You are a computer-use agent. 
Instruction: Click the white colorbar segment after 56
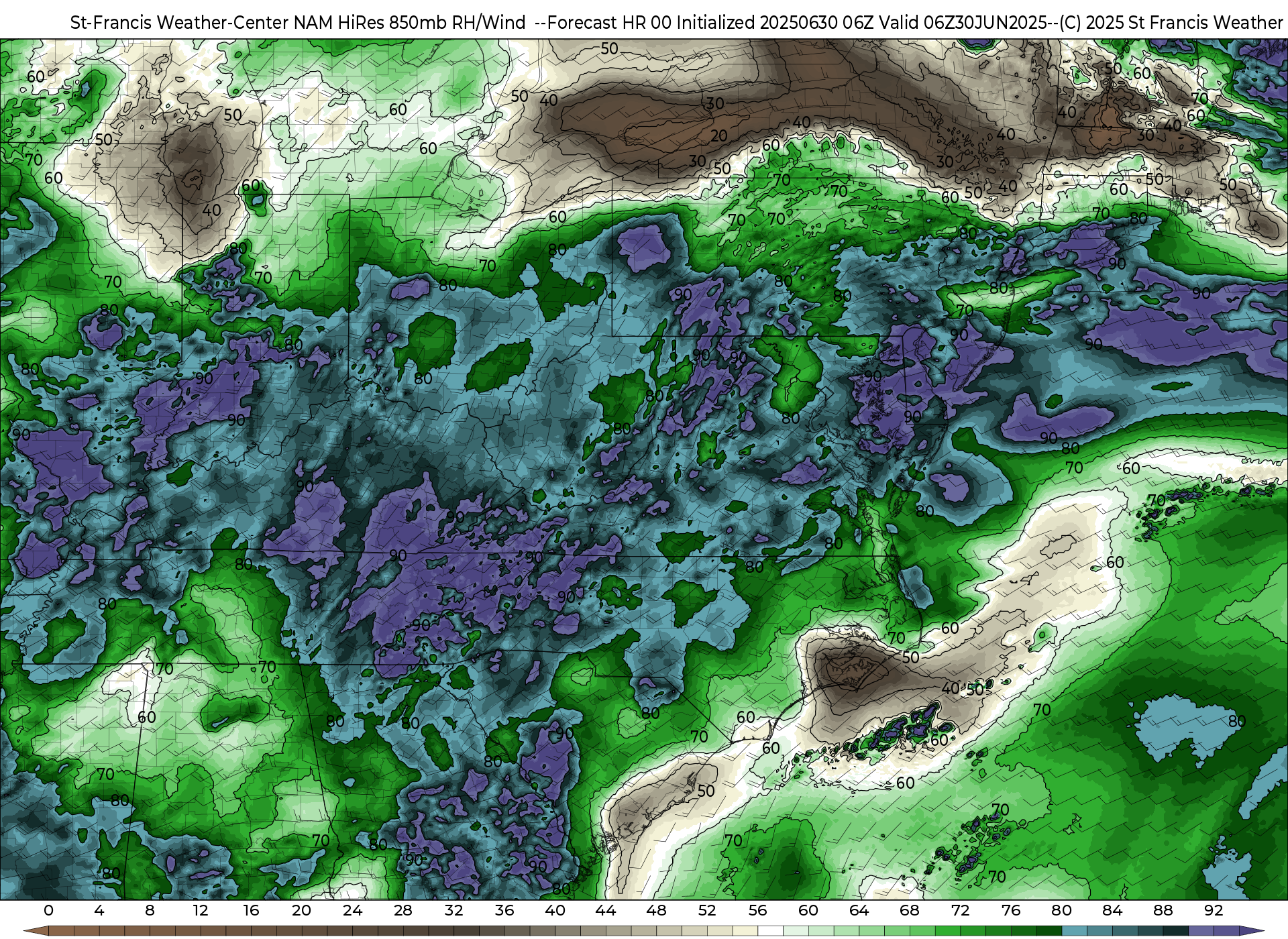pos(770,932)
